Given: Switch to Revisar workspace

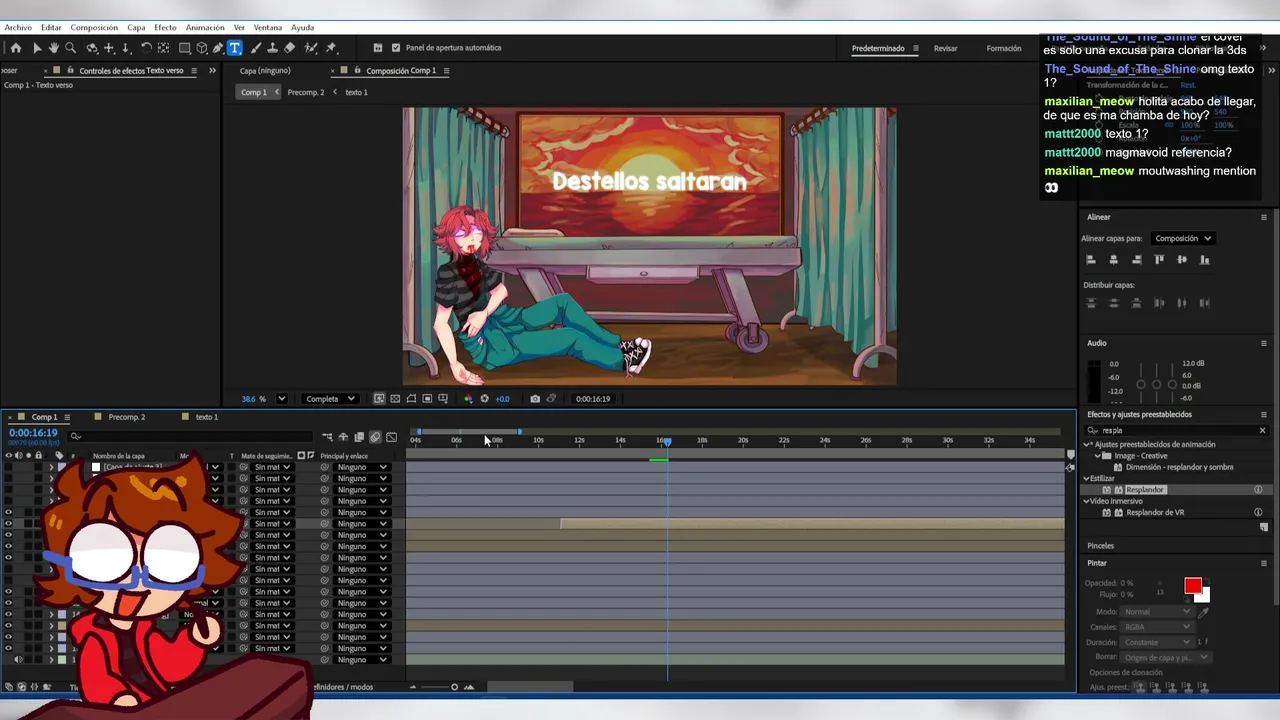Looking at the screenshot, I should (x=945, y=48).
